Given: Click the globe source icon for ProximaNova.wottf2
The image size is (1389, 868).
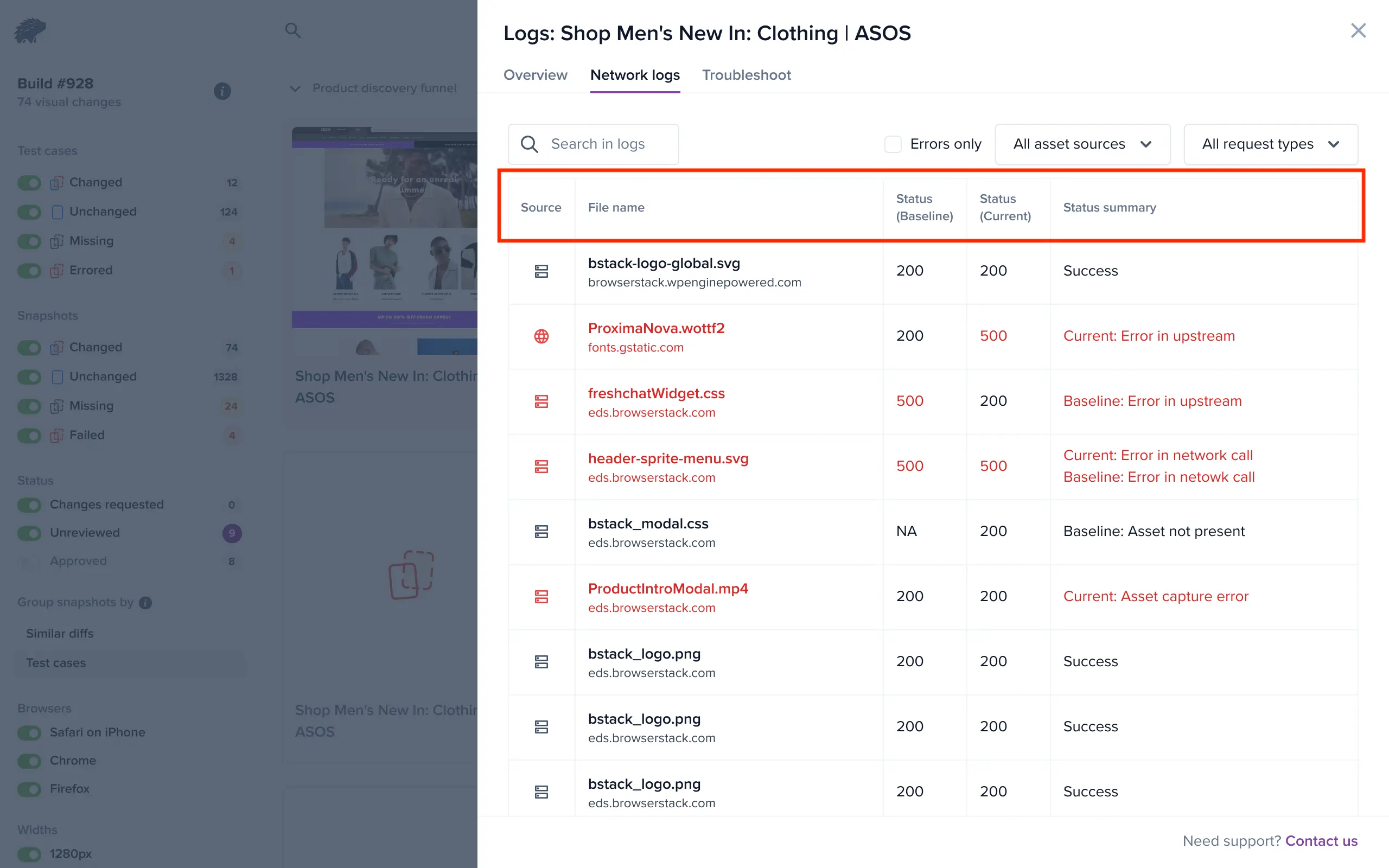Looking at the screenshot, I should click(541, 336).
